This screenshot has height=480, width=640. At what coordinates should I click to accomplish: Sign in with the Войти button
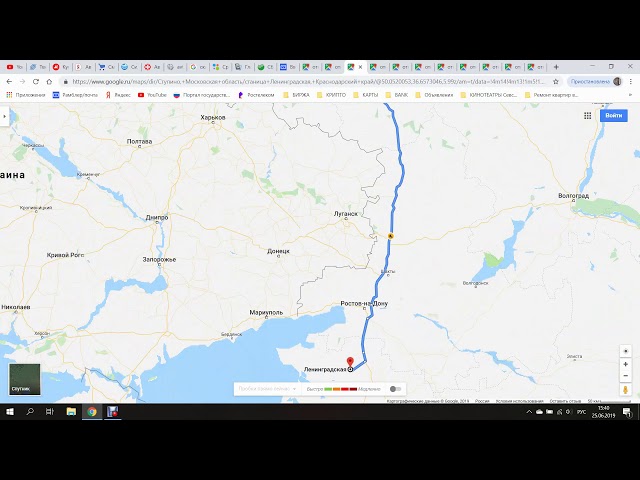613,116
